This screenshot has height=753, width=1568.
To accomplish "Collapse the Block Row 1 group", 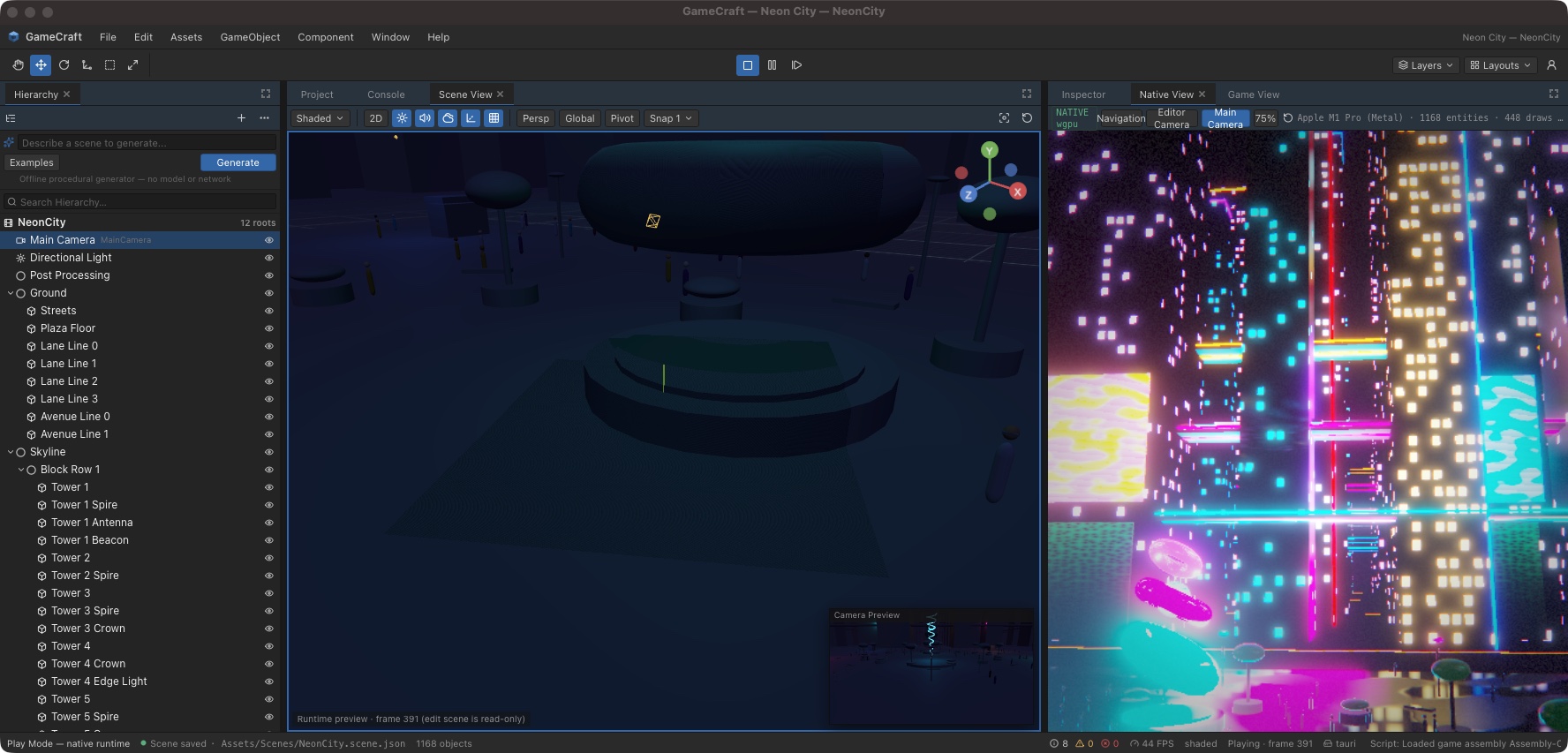I will tap(21, 470).
